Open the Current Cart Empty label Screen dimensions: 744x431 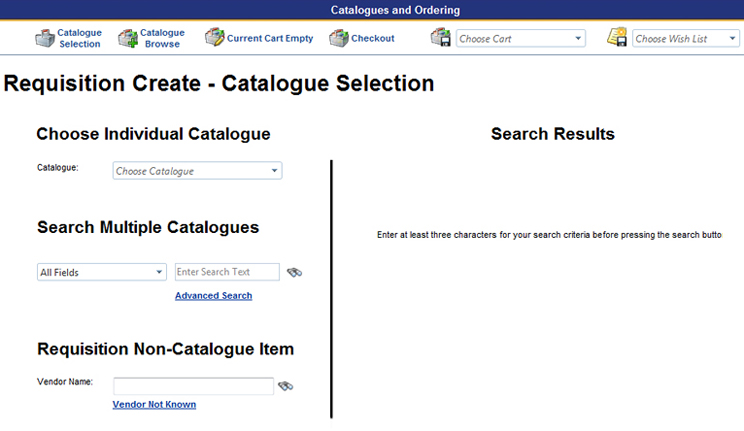coord(270,39)
